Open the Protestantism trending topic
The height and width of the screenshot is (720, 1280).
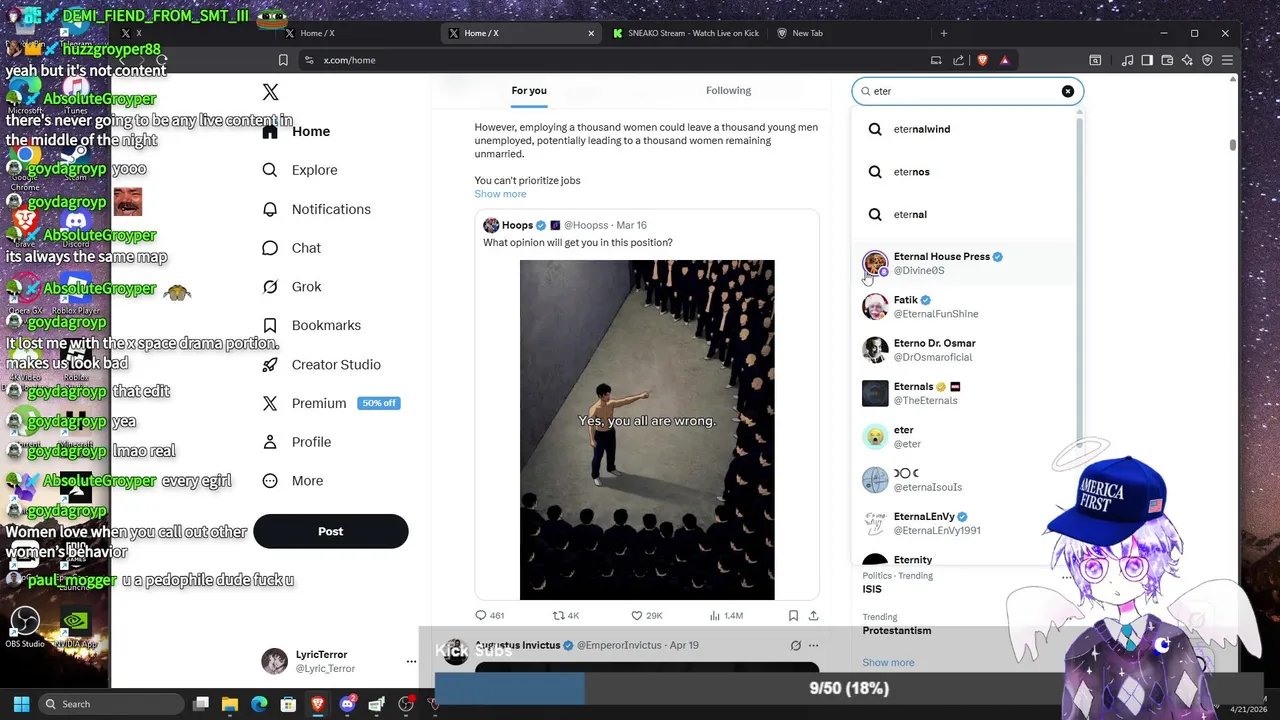[897, 631]
